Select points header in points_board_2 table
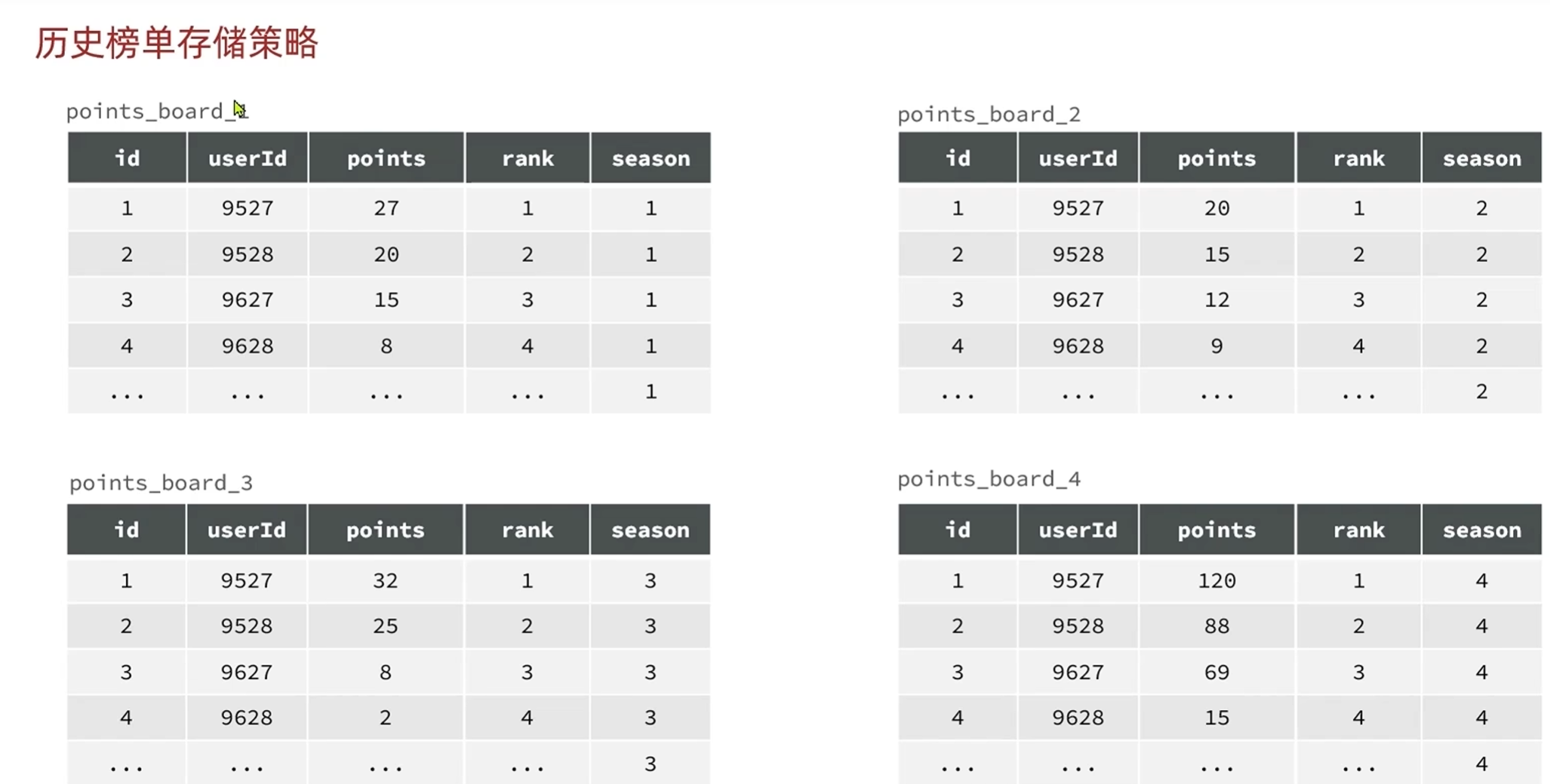The height and width of the screenshot is (784, 1550). 1216,158
